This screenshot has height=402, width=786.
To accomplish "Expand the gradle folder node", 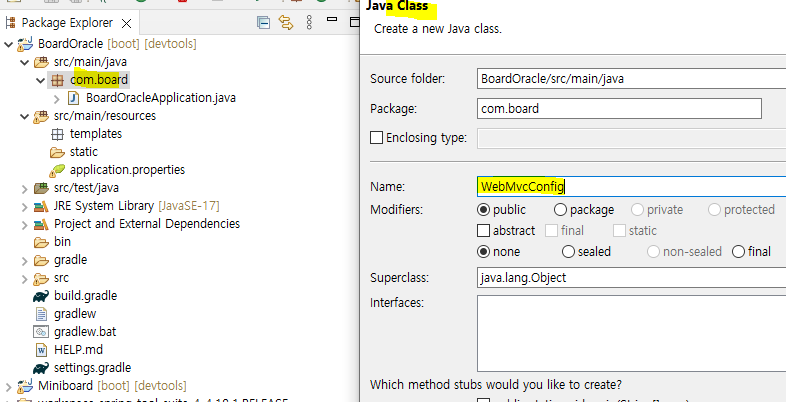I will [25, 261].
